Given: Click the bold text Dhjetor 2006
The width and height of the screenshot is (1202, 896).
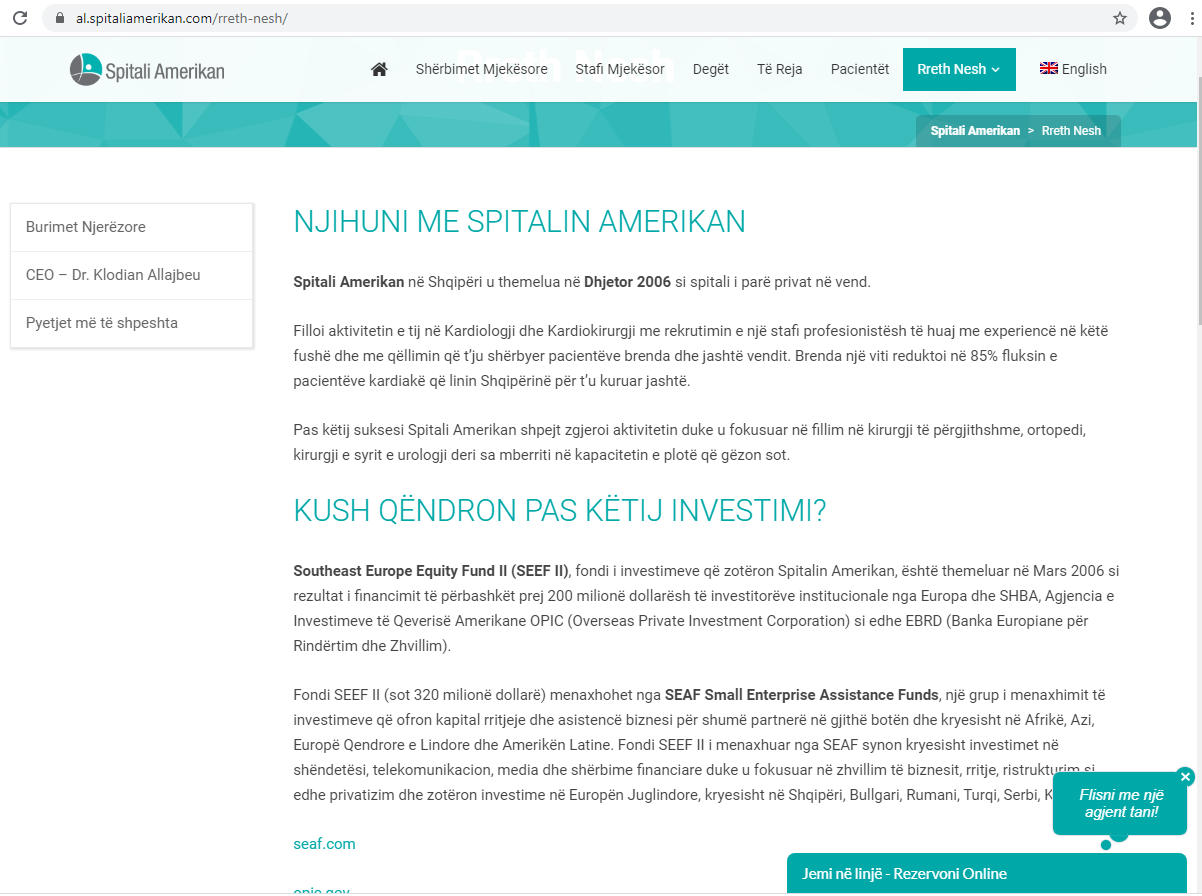Looking at the screenshot, I should click(627, 282).
